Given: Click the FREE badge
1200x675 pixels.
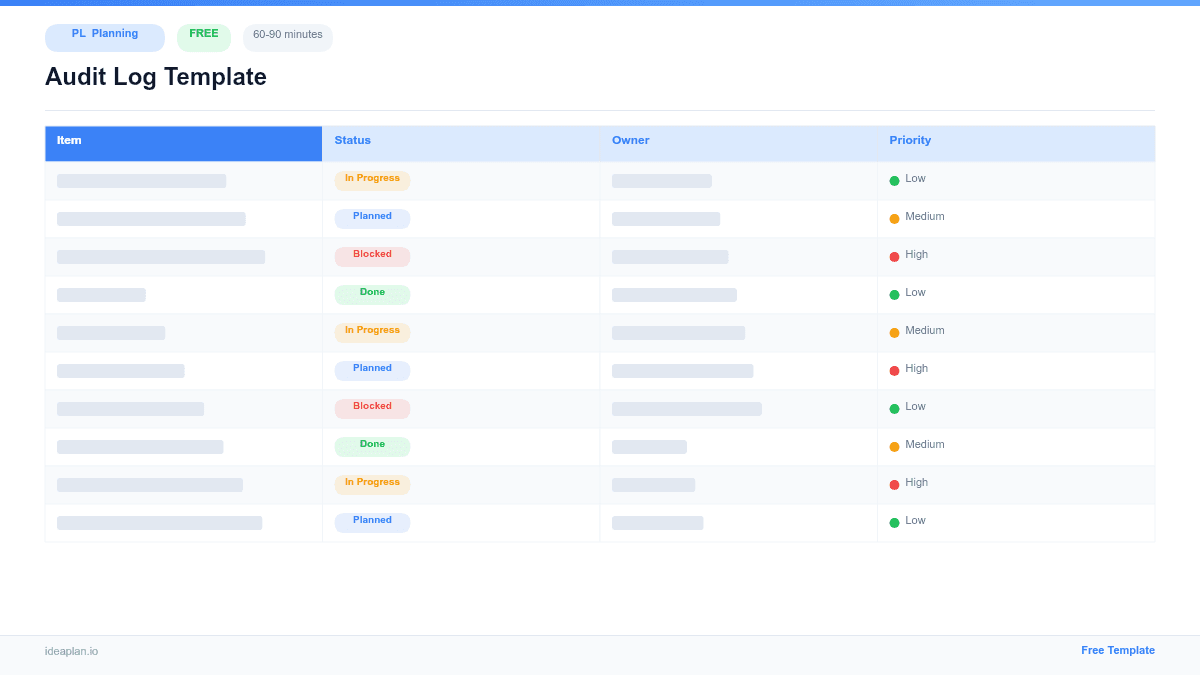Looking at the screenshot, I should 204,34.
